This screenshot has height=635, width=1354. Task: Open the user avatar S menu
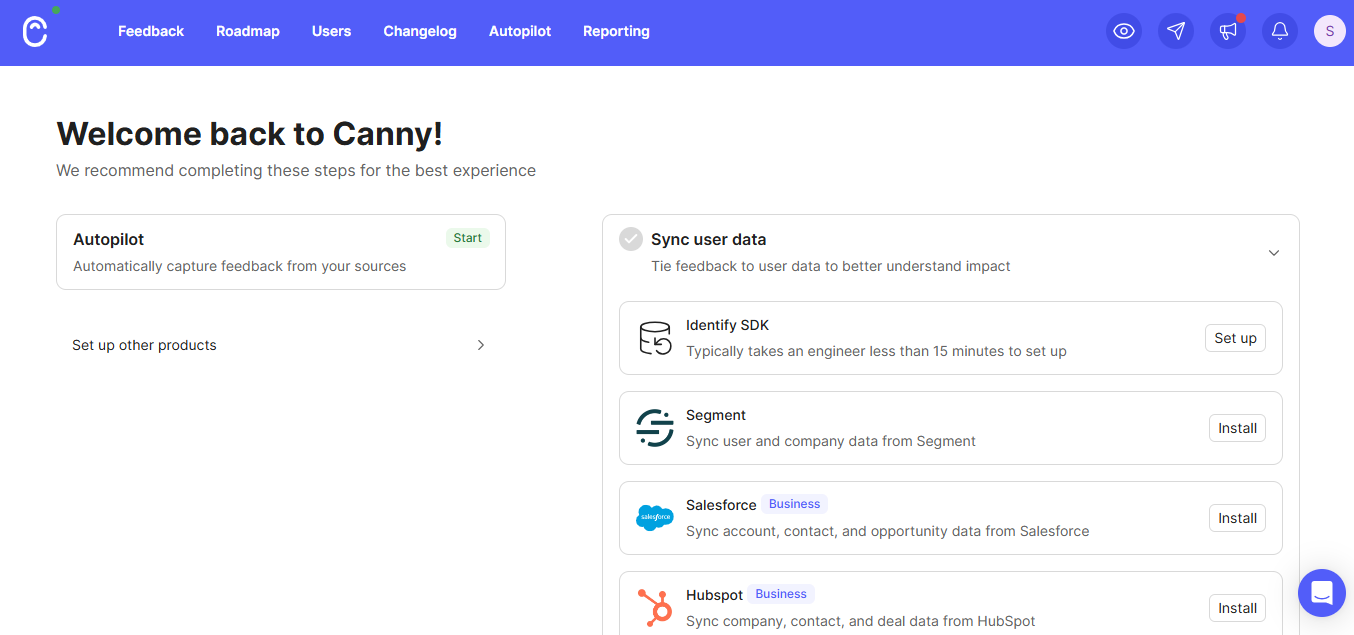[1330, 31]
